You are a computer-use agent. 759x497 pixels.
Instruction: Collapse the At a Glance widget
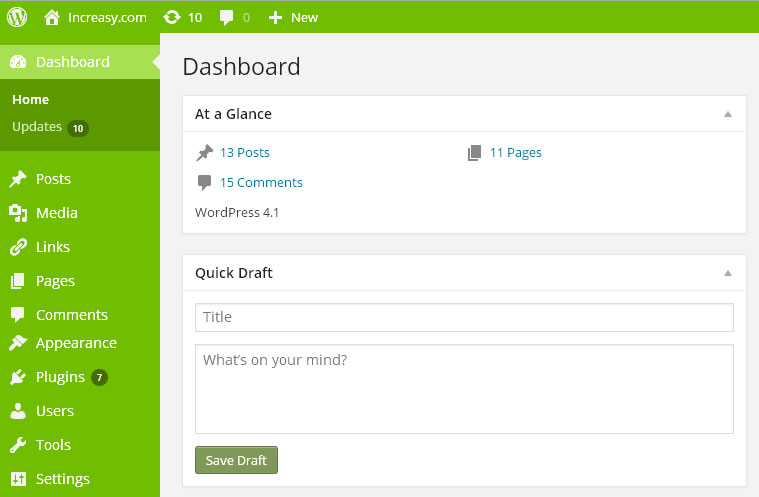tap(728, 114)
